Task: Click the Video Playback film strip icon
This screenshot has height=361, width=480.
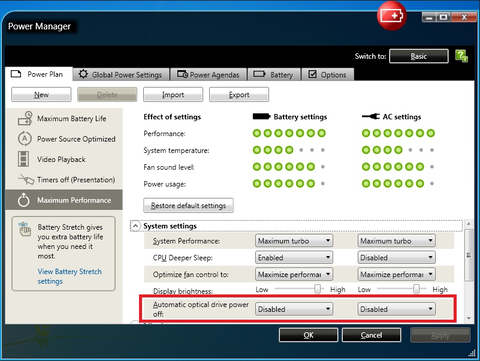Action: [23, 159]
